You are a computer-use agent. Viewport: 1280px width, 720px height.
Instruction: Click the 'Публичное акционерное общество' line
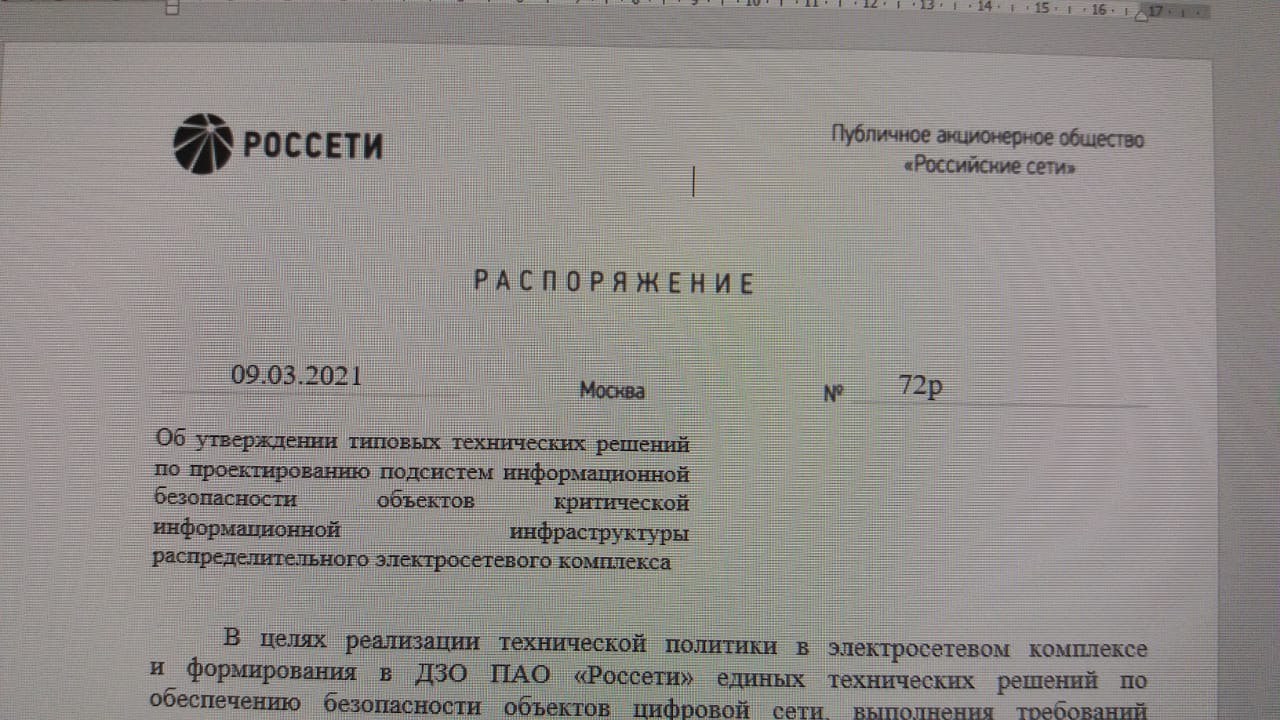point(987,138)
